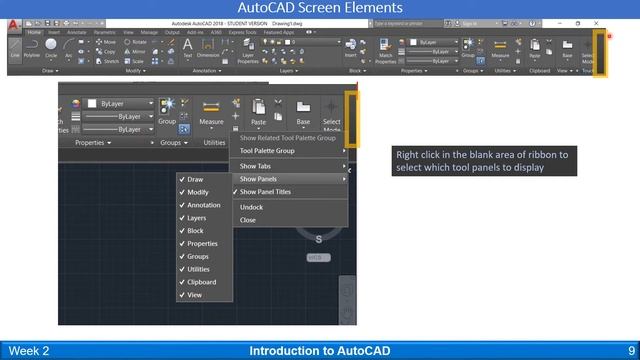Click white color swatch in enlarged ByLayer box
The width and height of the screenshot is (640, 360).
[x=92, y=104]
